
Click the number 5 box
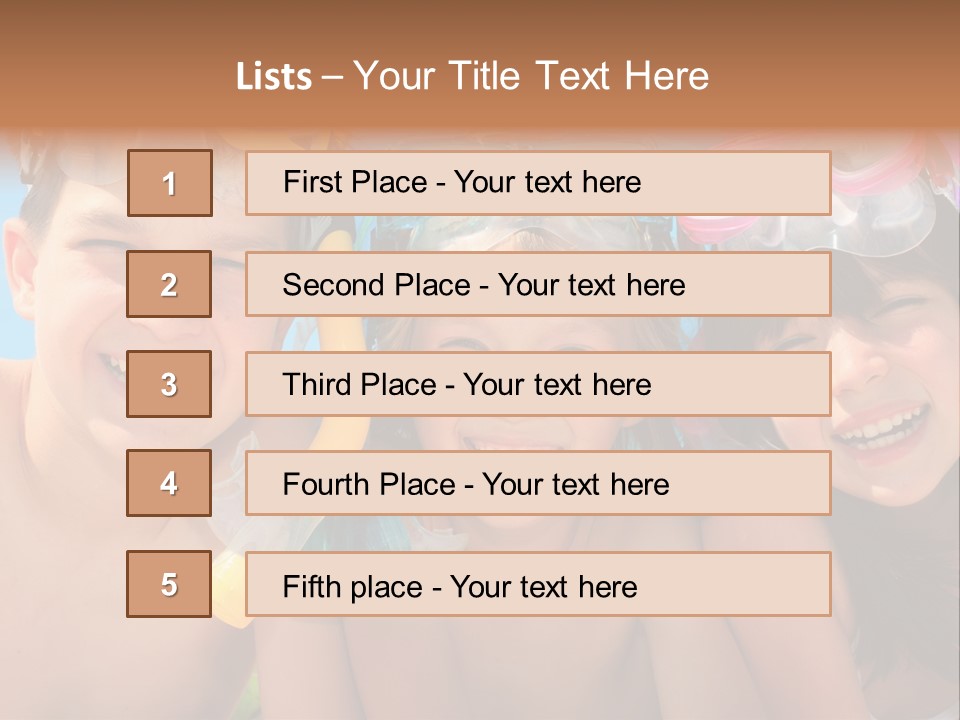pyautogui.click(x=169, y=583)
